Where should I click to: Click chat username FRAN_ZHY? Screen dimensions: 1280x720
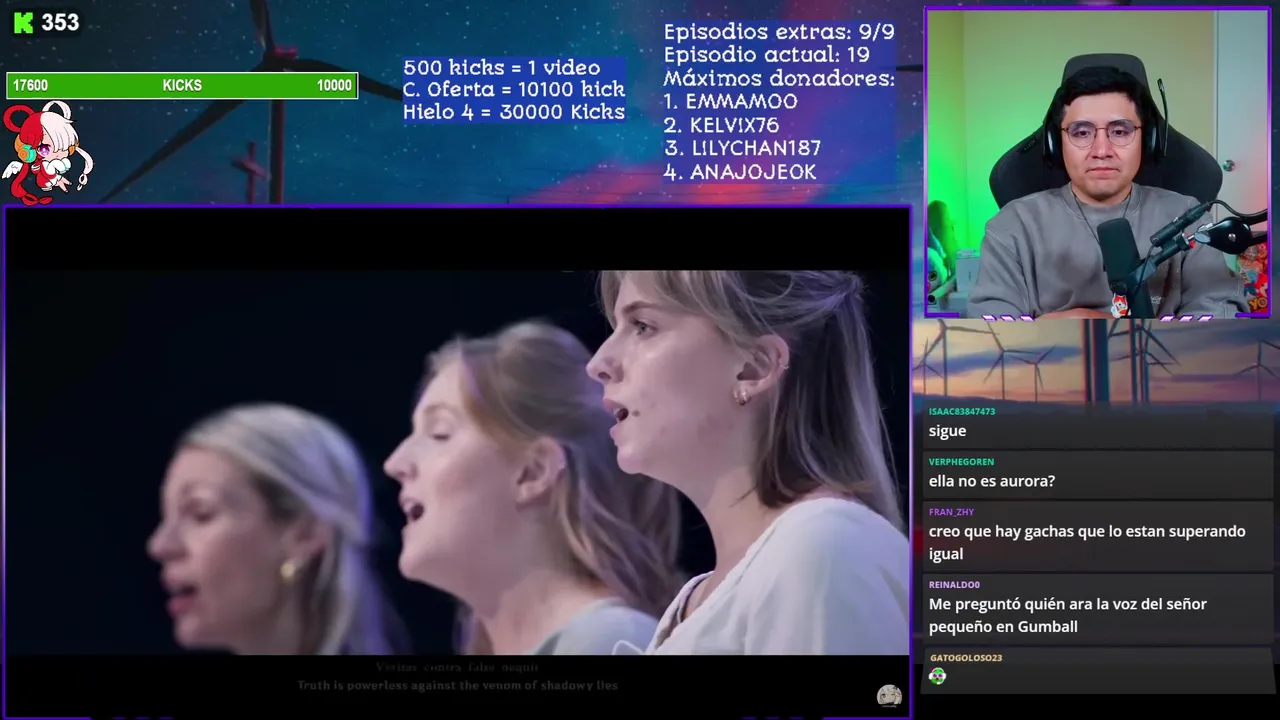(x=951, y=512)
